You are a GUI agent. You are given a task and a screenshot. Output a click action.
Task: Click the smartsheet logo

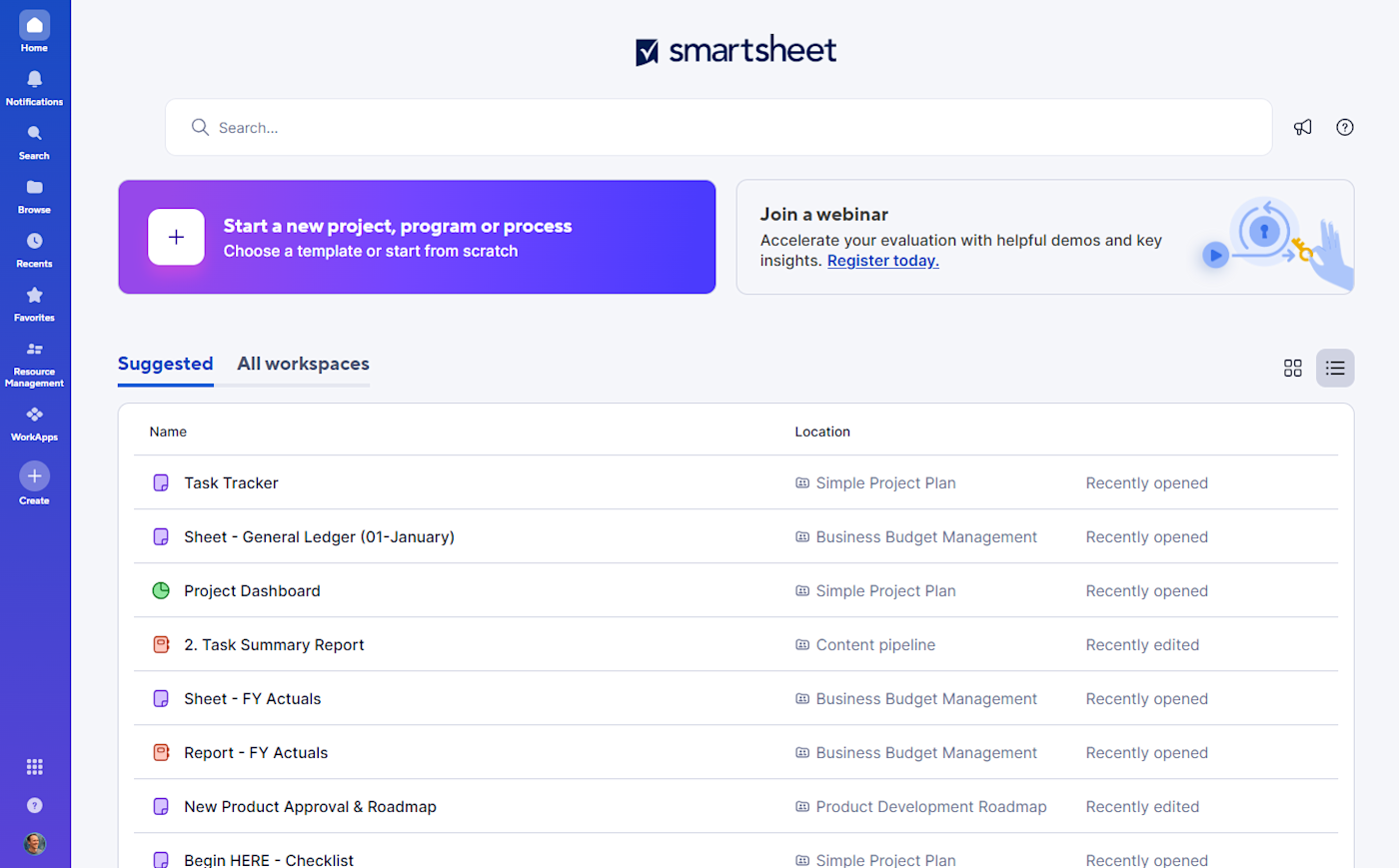[x=736, y=50]
